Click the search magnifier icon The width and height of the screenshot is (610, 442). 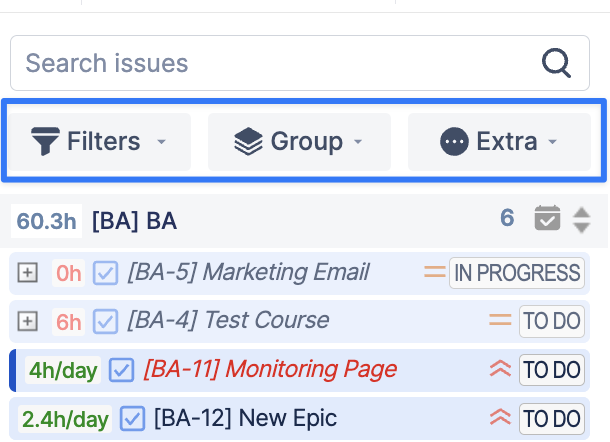click(556, 64)
